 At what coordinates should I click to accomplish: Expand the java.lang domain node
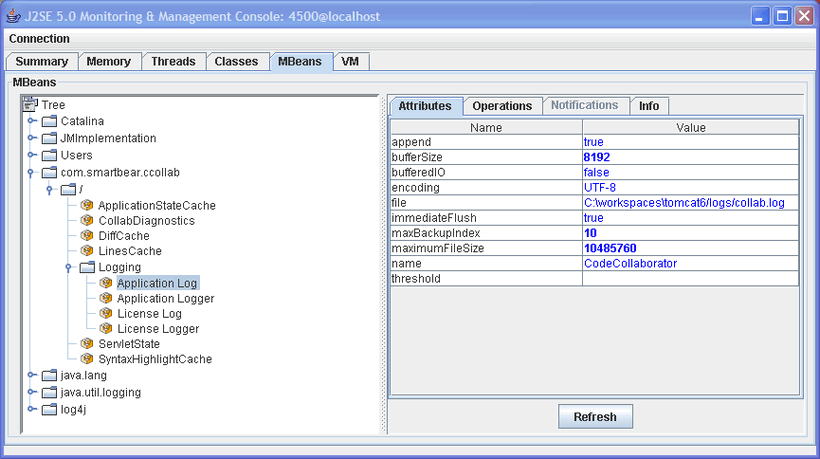[x=31, y=376]
